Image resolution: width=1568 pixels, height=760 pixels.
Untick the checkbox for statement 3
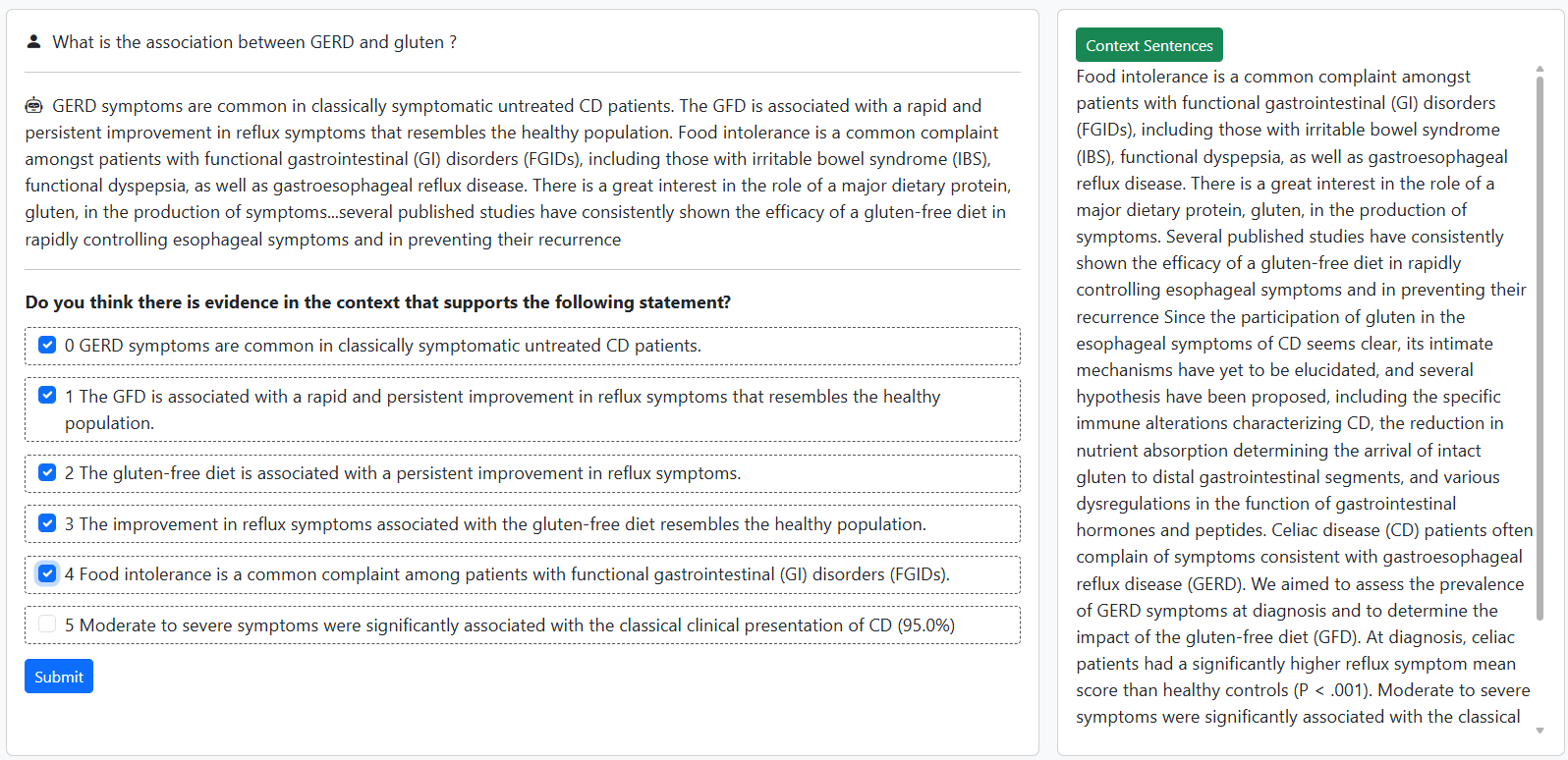pos(47,523)
